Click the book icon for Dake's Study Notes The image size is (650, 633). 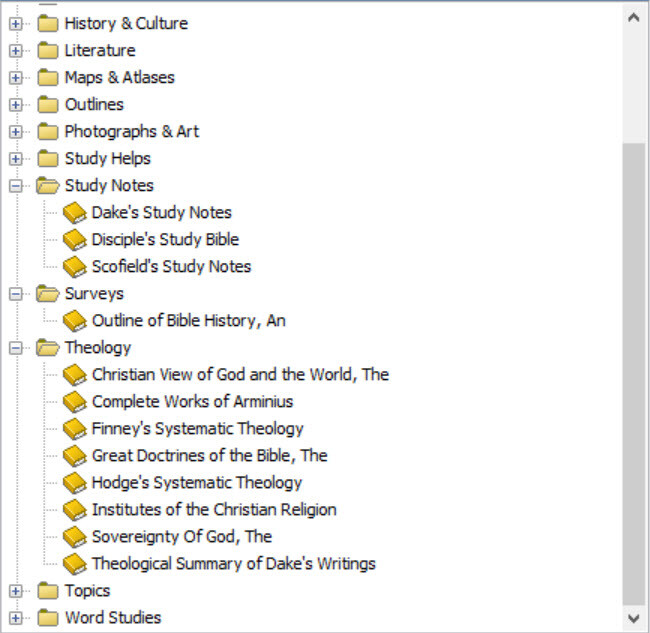75,213
